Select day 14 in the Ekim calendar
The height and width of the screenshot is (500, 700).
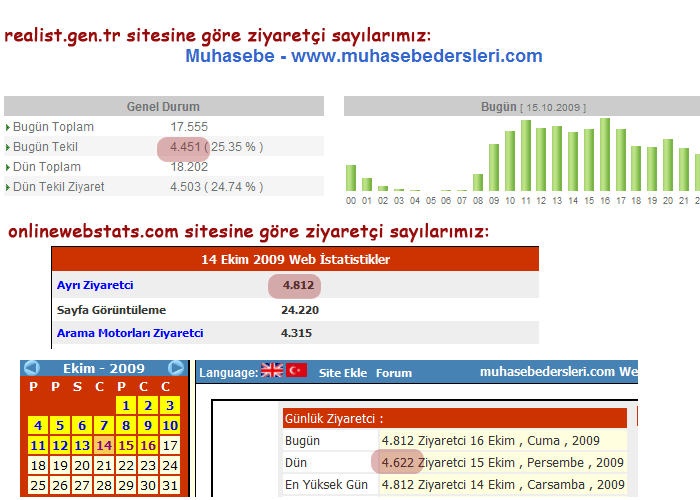(x=103, y=445)
